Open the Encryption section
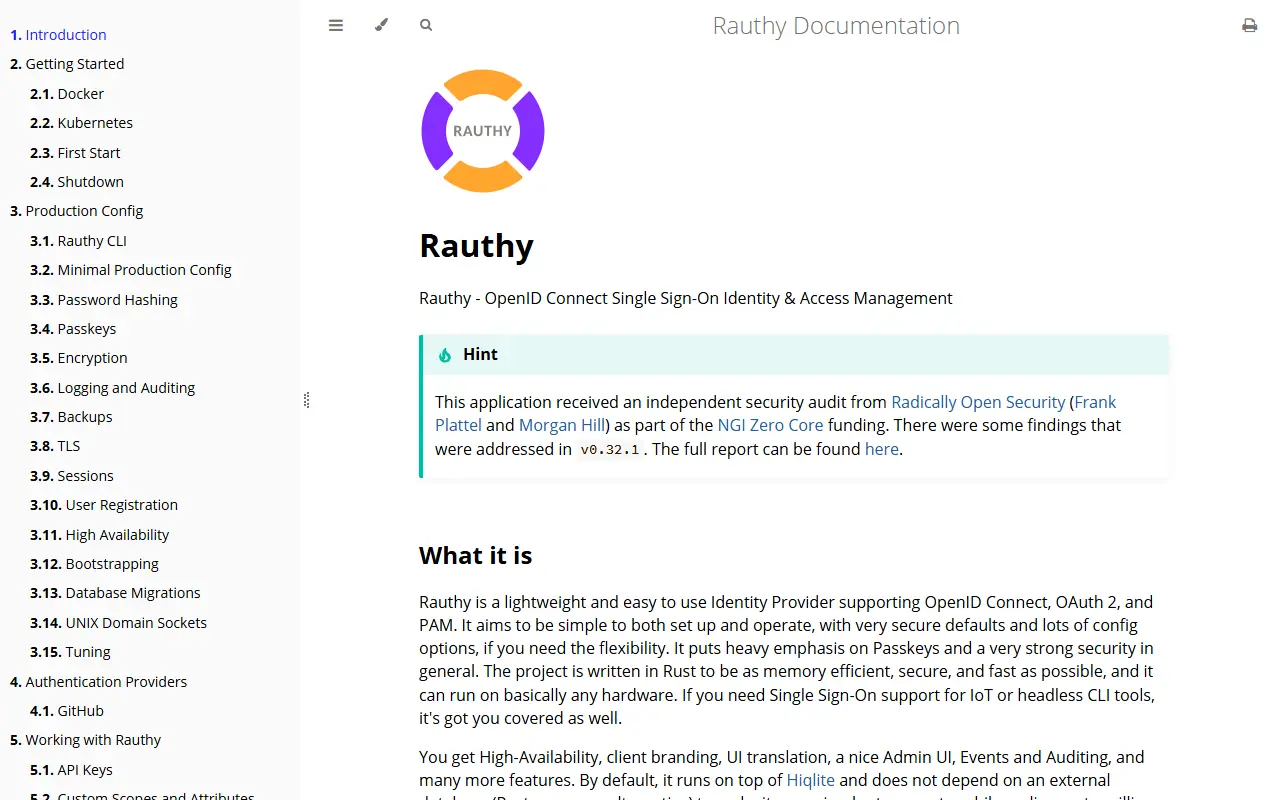1280x800 pixels. click(x=79, y=358)
